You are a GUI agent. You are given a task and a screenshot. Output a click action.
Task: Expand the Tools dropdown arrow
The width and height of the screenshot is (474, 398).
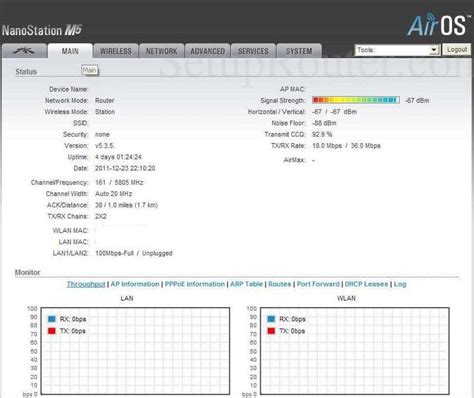pyautogui.click(x=433, y=50)
